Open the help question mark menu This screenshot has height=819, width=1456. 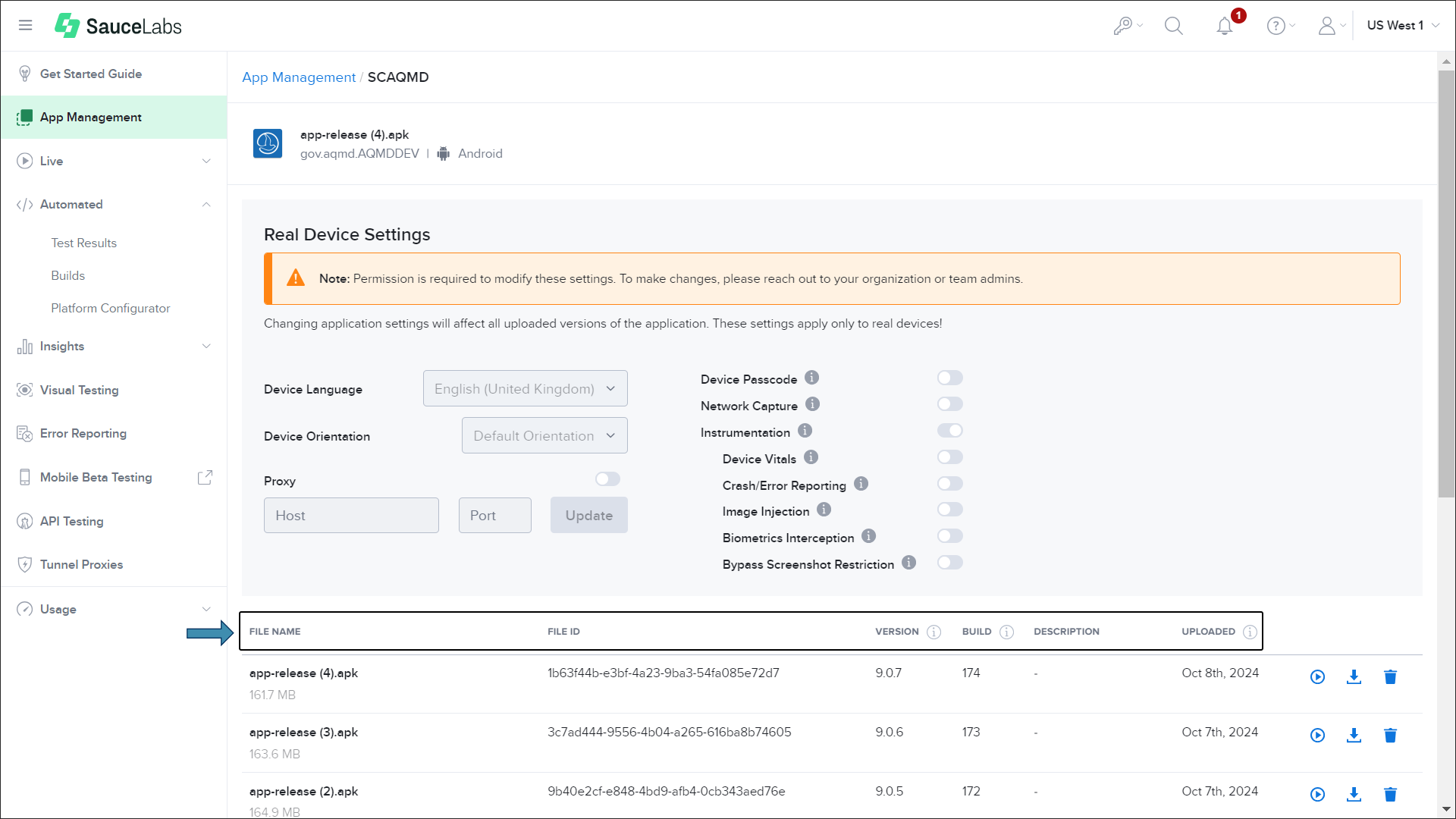tap(1280, 26)
